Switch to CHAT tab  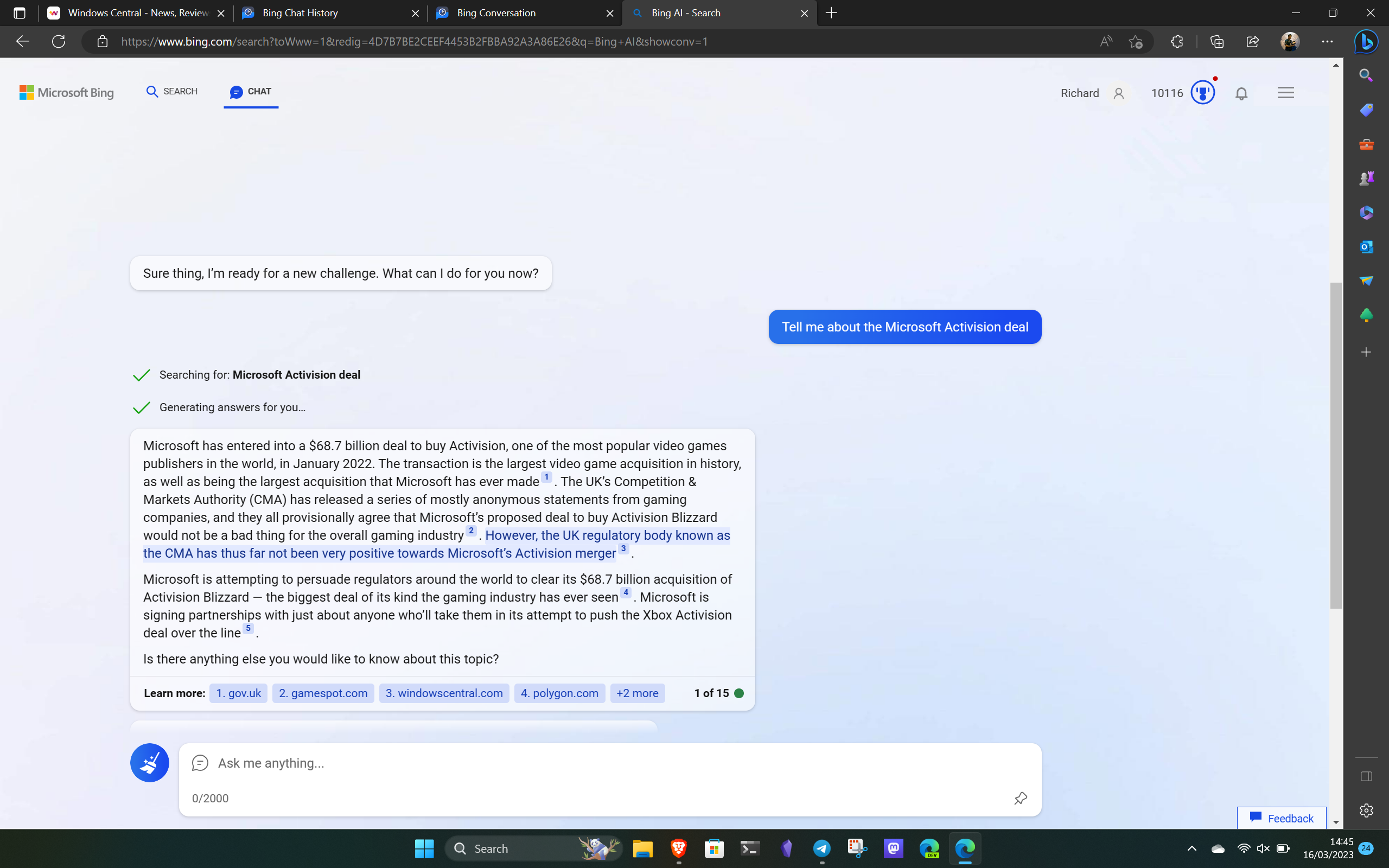250,91
